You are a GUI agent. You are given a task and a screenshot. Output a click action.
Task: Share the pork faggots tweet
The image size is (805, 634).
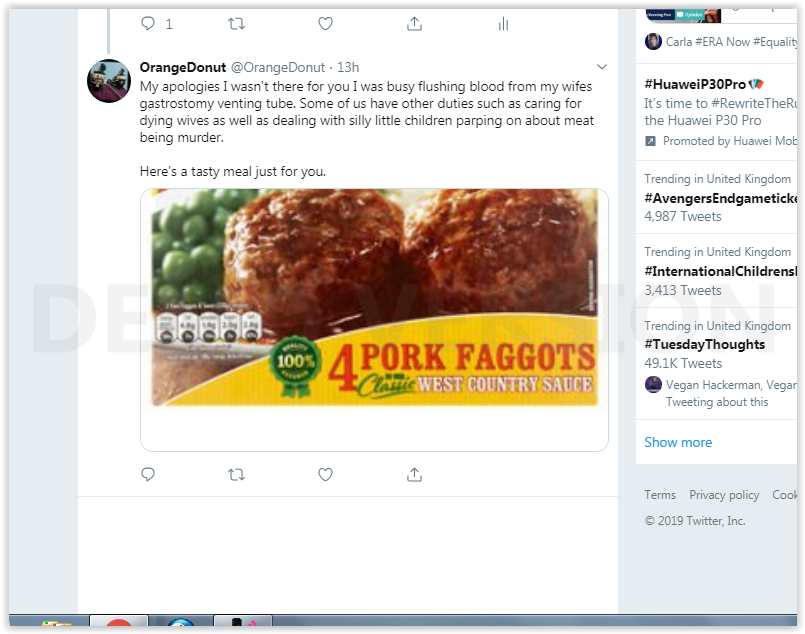(x=414, y=474)
